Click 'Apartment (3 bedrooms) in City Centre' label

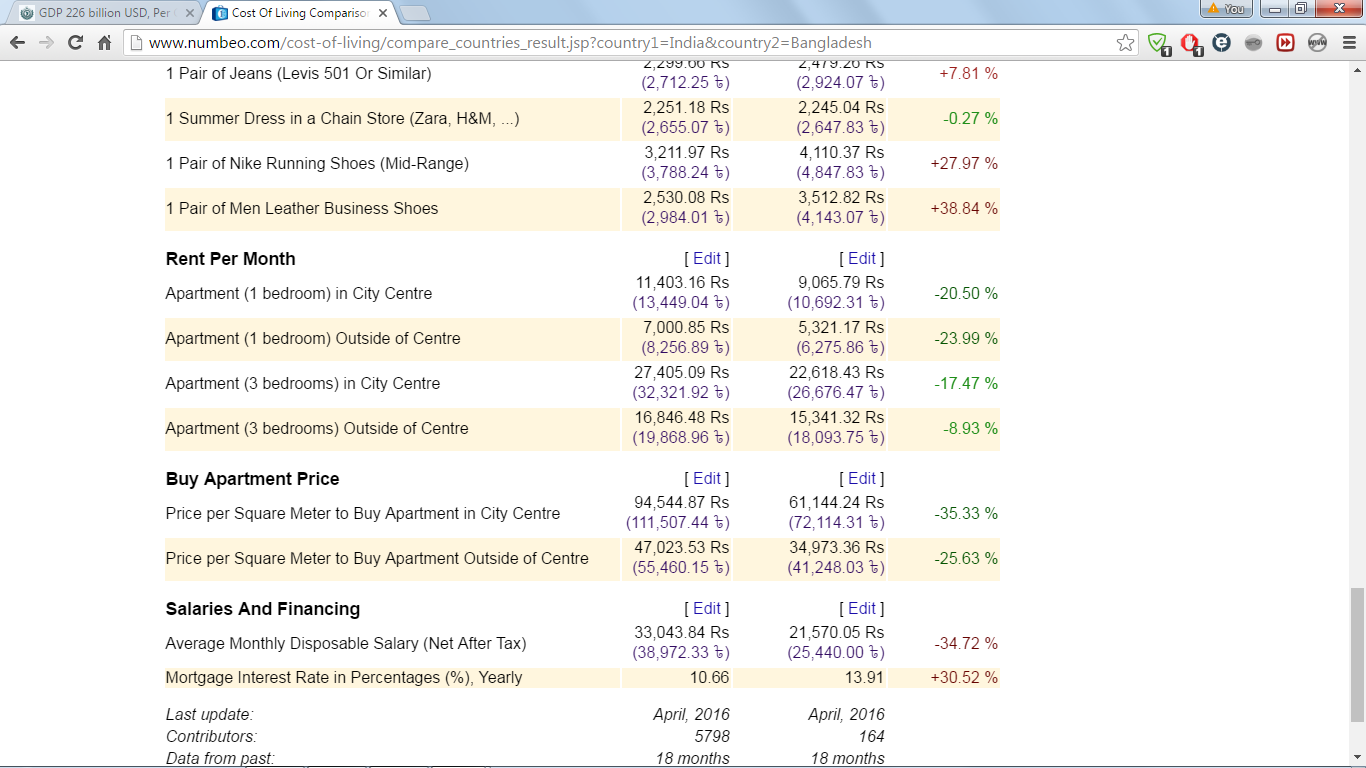click(x=303, y=383)
